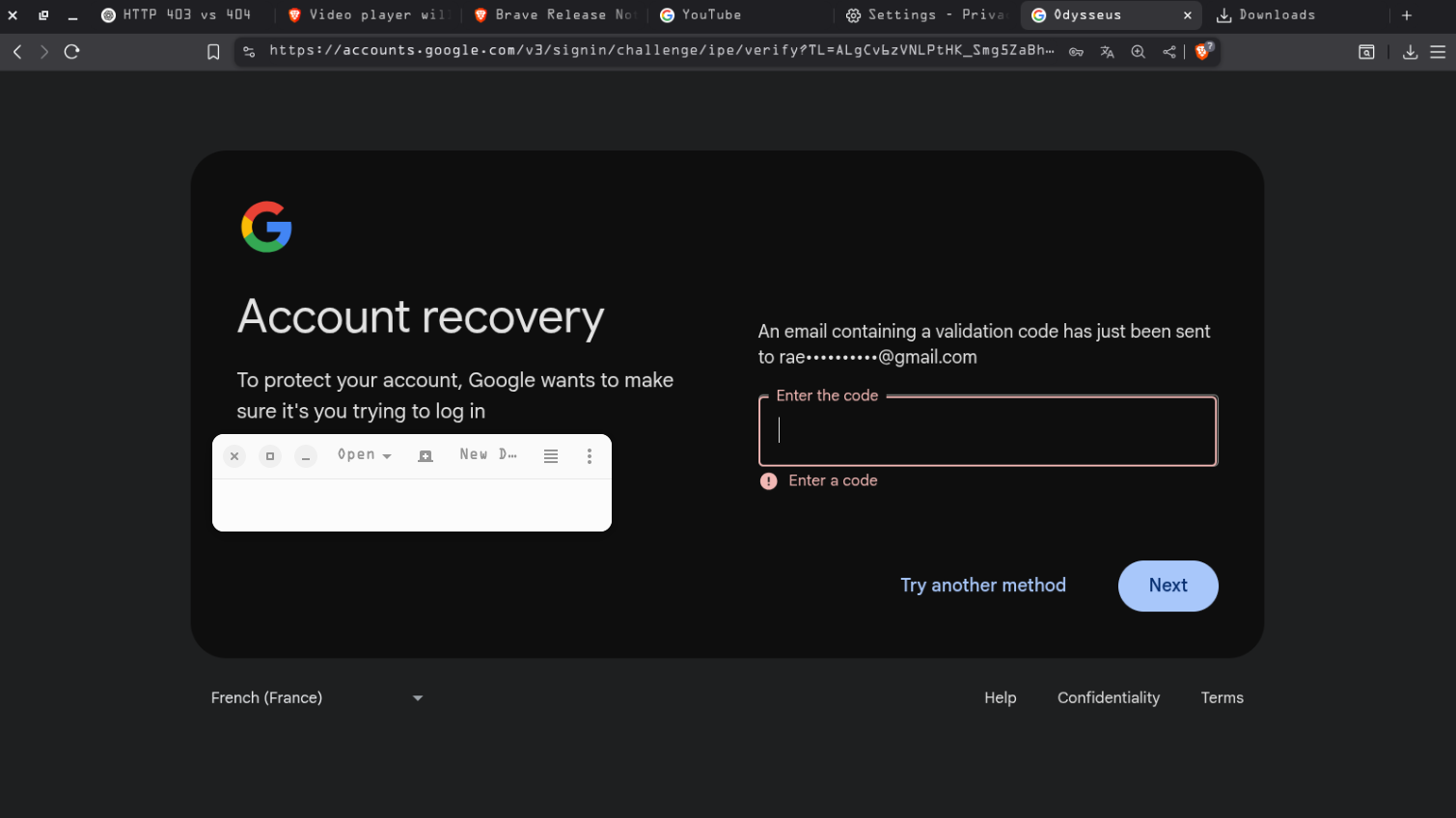Click the New D… title in small window
The height and width of the screenshot is (818, 1456).
pos(488,454)
